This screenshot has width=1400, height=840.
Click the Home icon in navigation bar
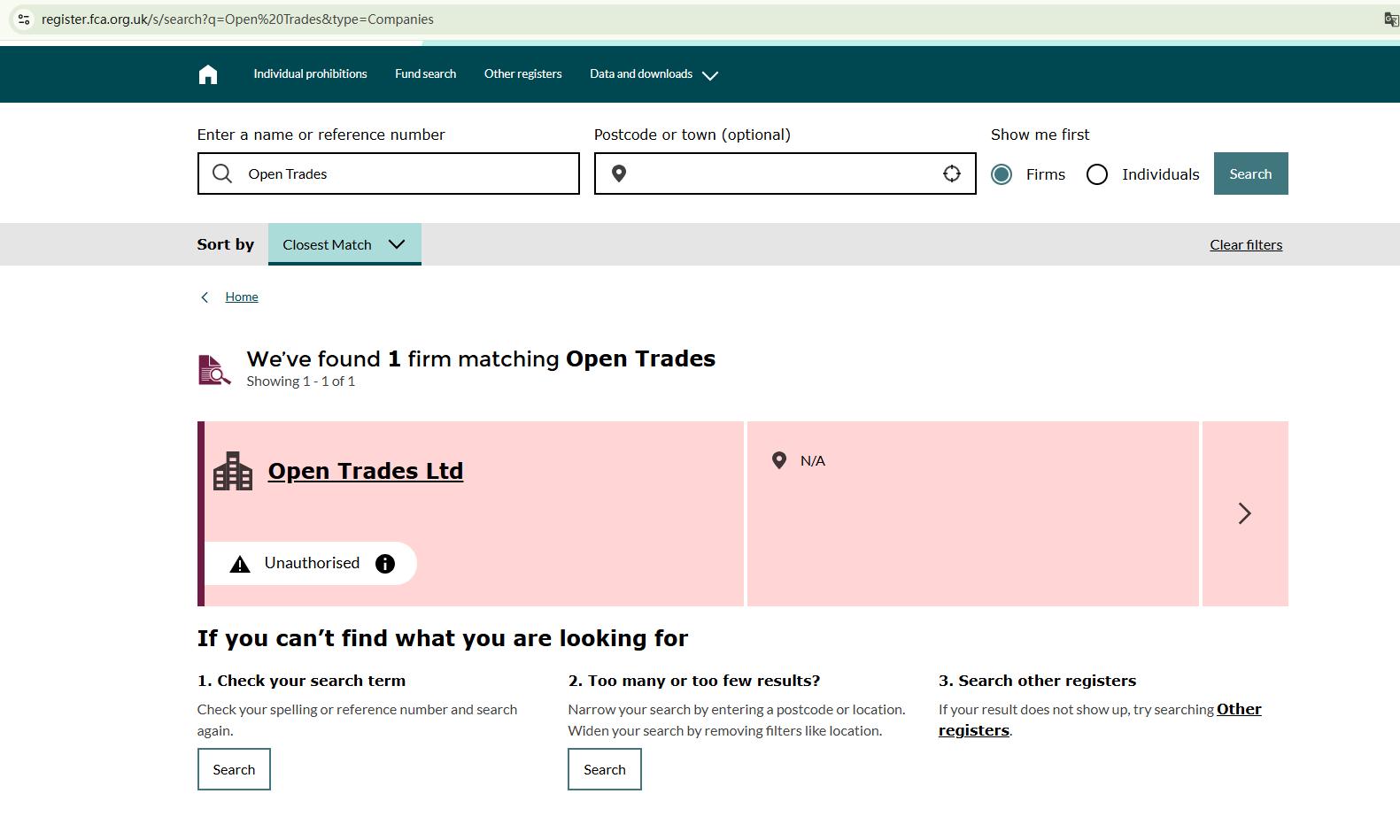[x=208, y=74]
